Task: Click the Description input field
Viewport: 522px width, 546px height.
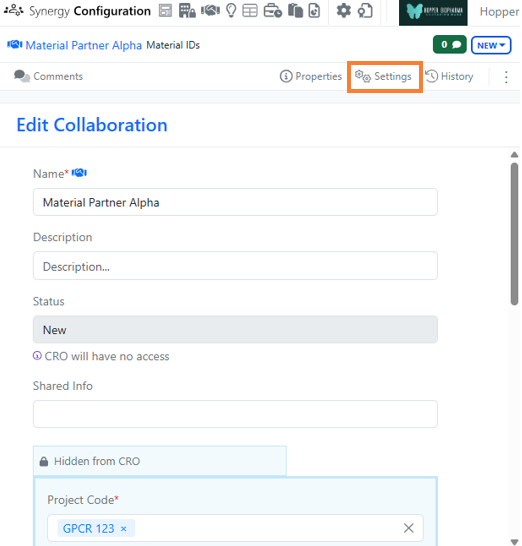Action: [x=235, y=266]
